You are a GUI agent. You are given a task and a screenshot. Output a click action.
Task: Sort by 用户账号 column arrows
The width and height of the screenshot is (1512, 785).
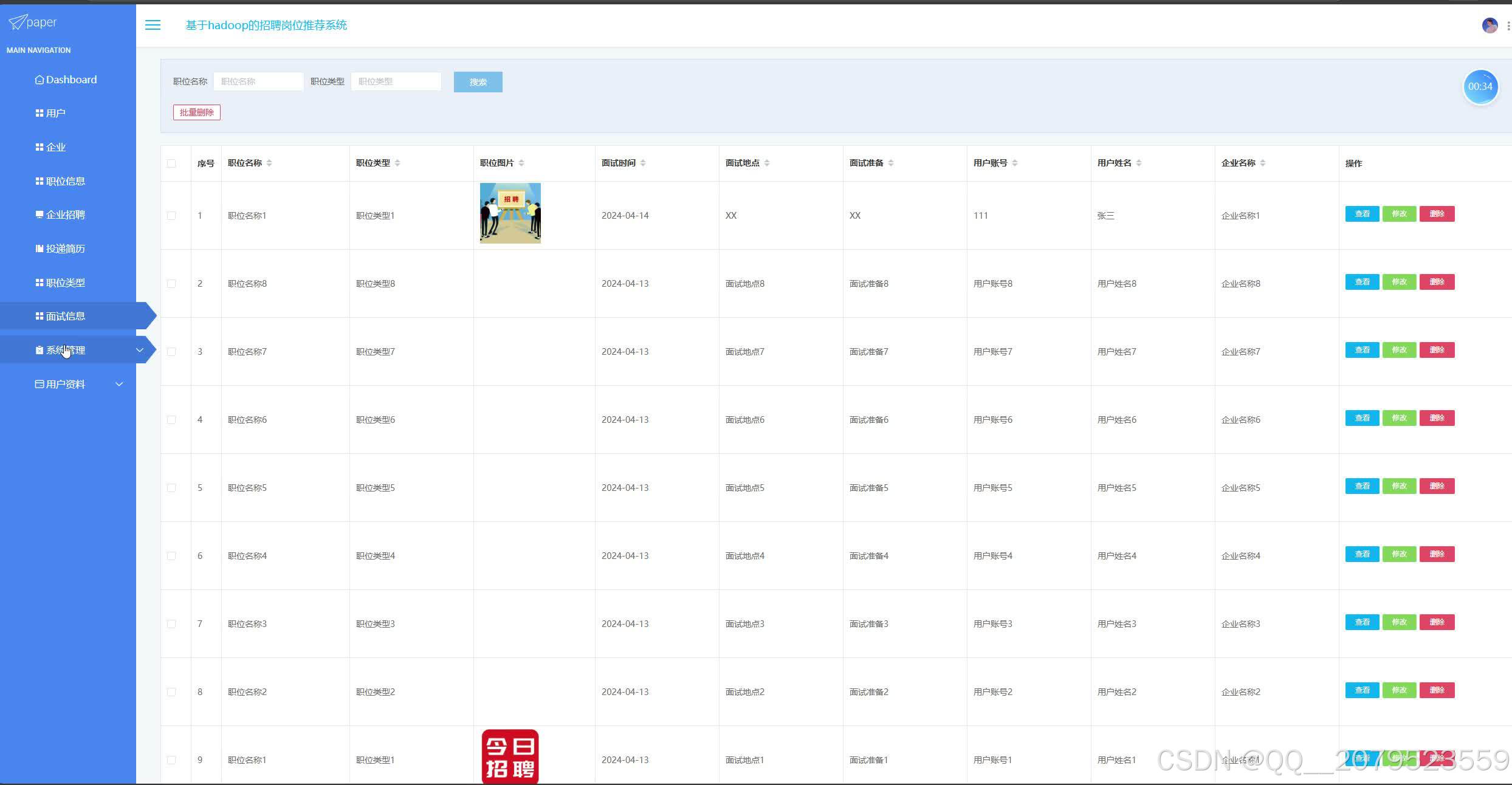(x=1015, y=163)
